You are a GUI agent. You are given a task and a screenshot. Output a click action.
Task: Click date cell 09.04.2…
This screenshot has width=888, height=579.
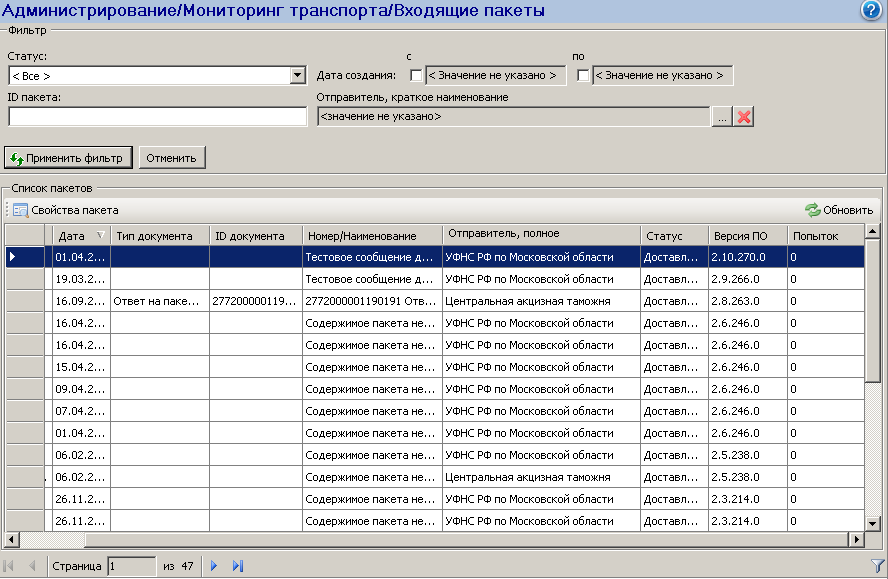[x=81, y=389]
